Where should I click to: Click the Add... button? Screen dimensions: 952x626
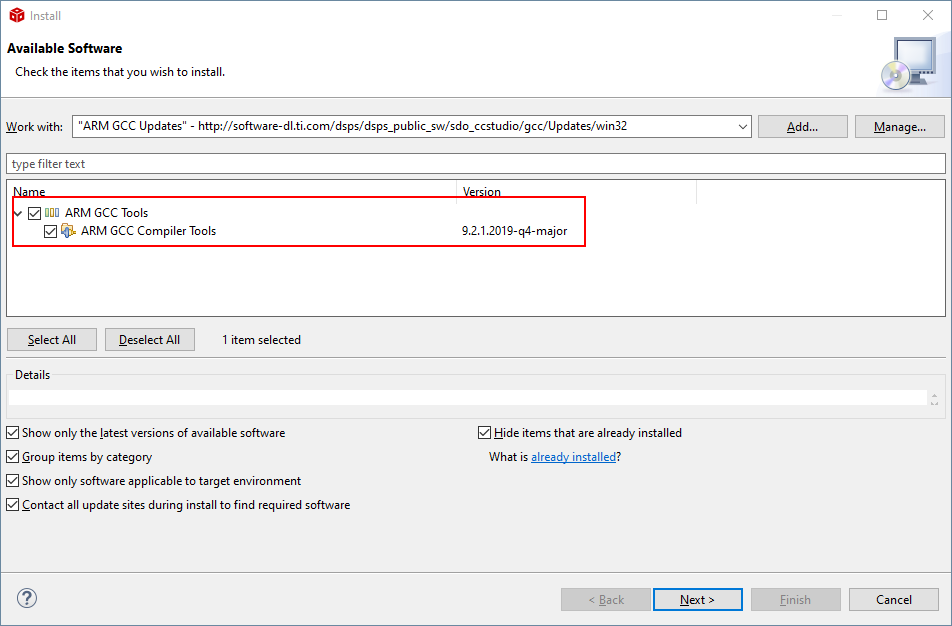(x=802, y=127)
